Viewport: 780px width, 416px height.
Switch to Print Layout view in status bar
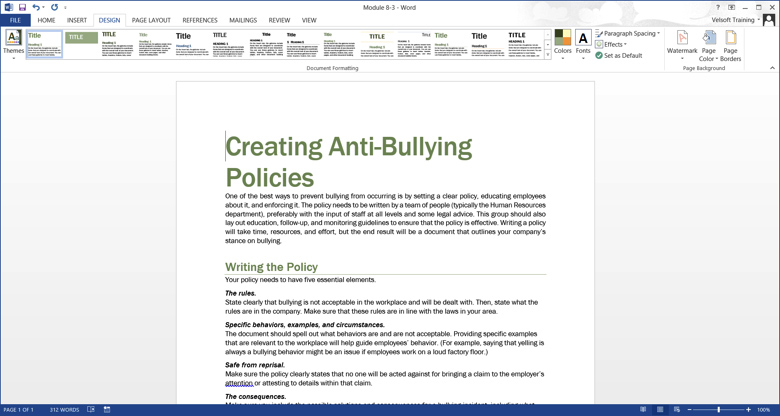(660, 409)
